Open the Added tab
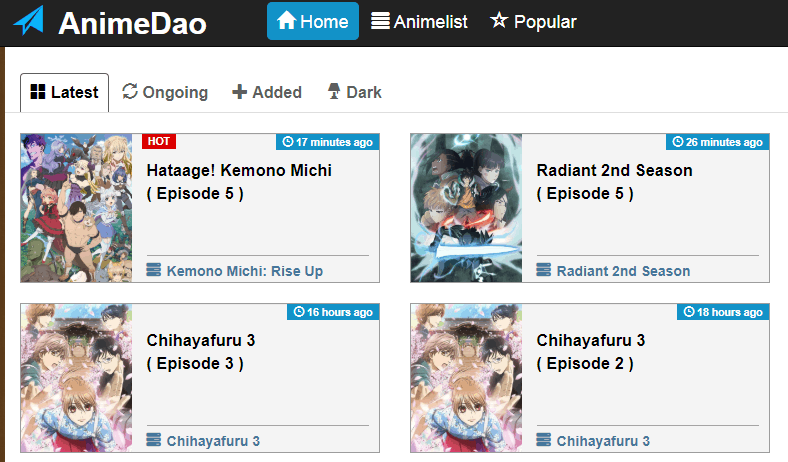The height and width of the screenshot is (462, 788). tap(267, 93)
